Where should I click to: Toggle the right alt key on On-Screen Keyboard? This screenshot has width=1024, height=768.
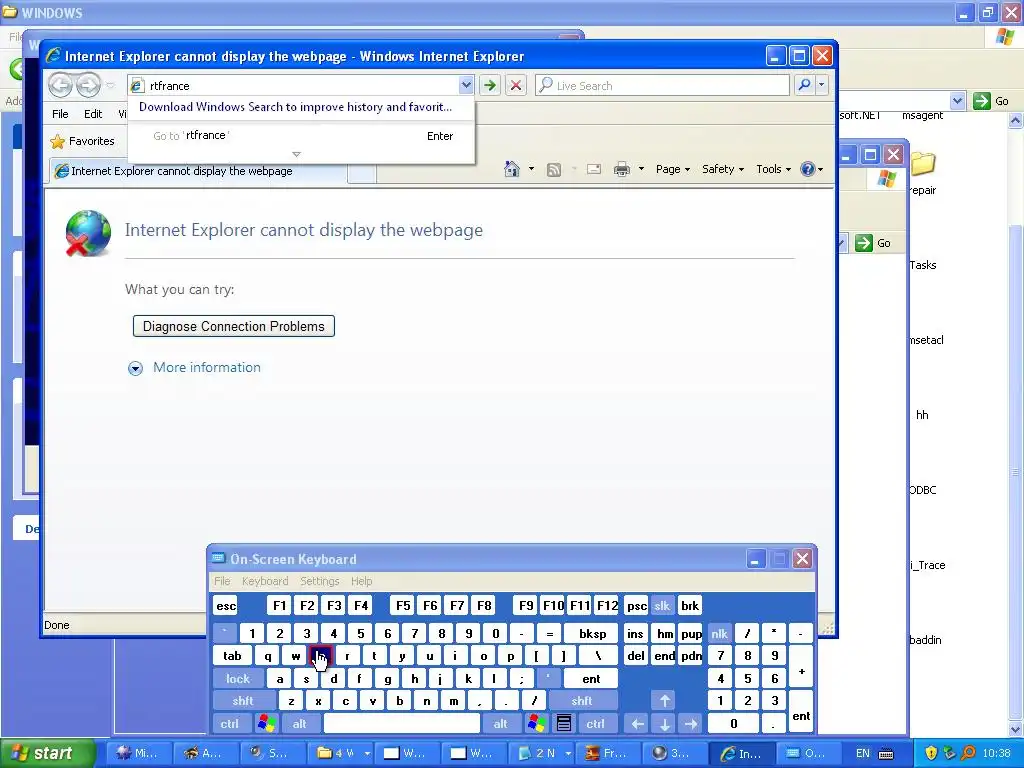[500, 724]
